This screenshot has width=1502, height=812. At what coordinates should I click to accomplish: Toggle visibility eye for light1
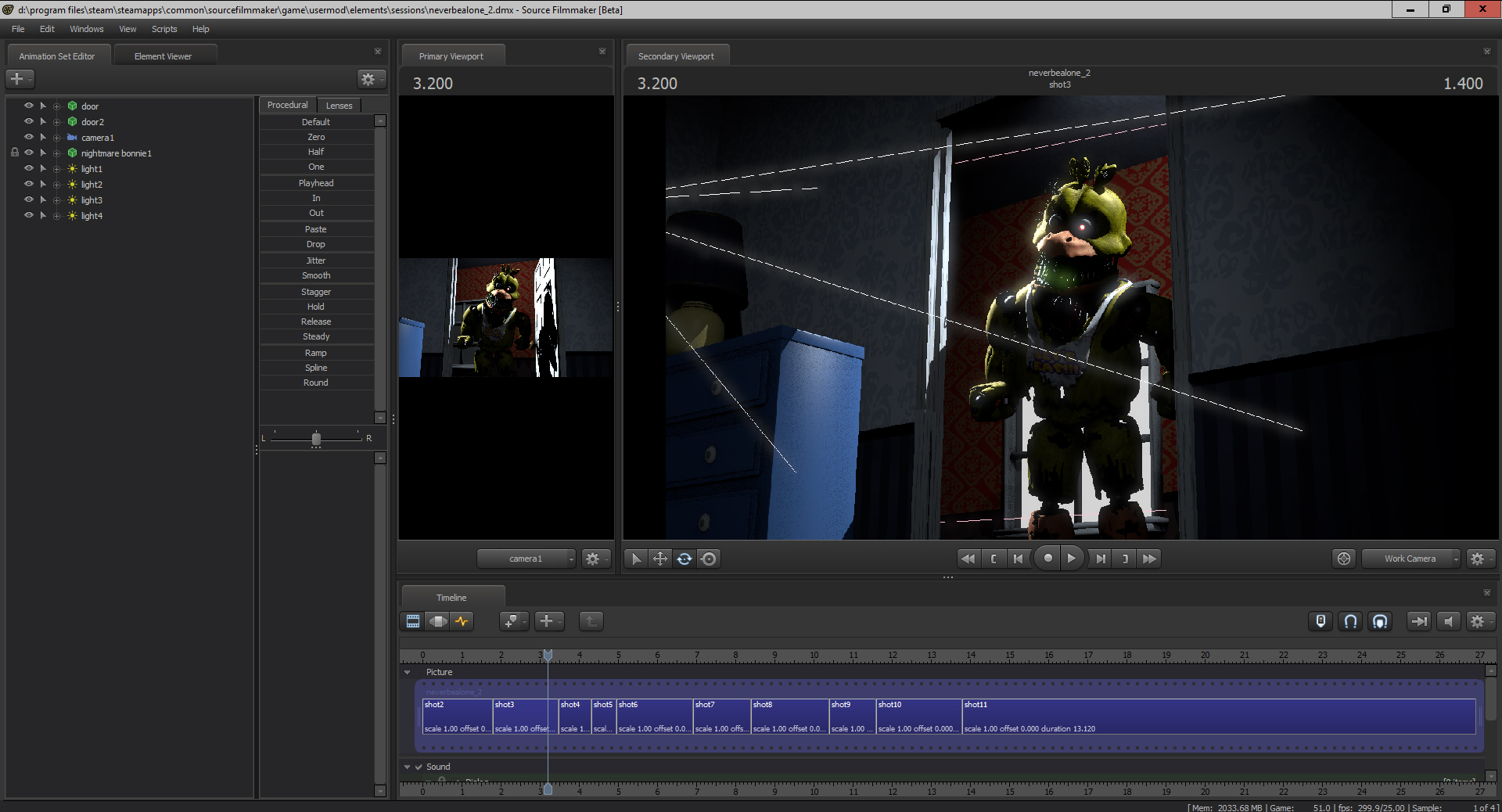(x=29, y=168)
